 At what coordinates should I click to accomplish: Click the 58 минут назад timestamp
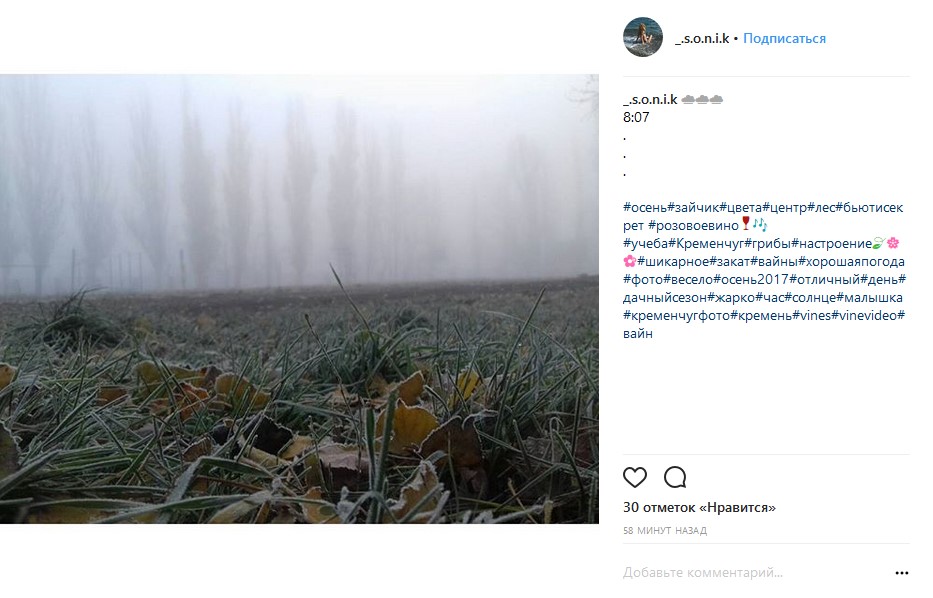(x=664, y=531)
